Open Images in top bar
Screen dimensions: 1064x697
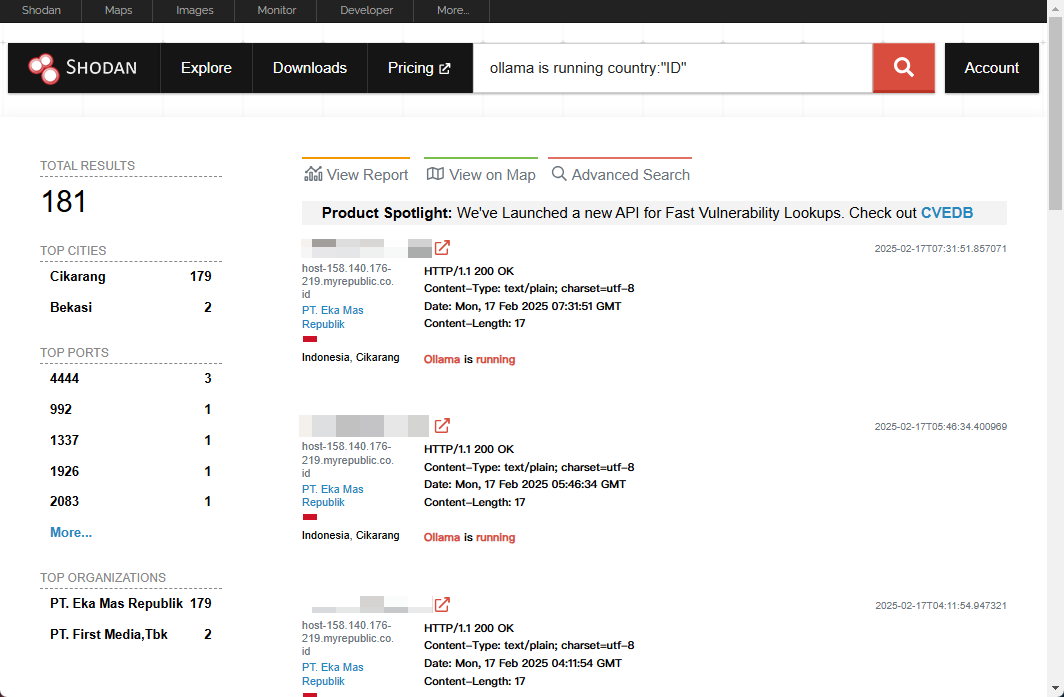195,10
